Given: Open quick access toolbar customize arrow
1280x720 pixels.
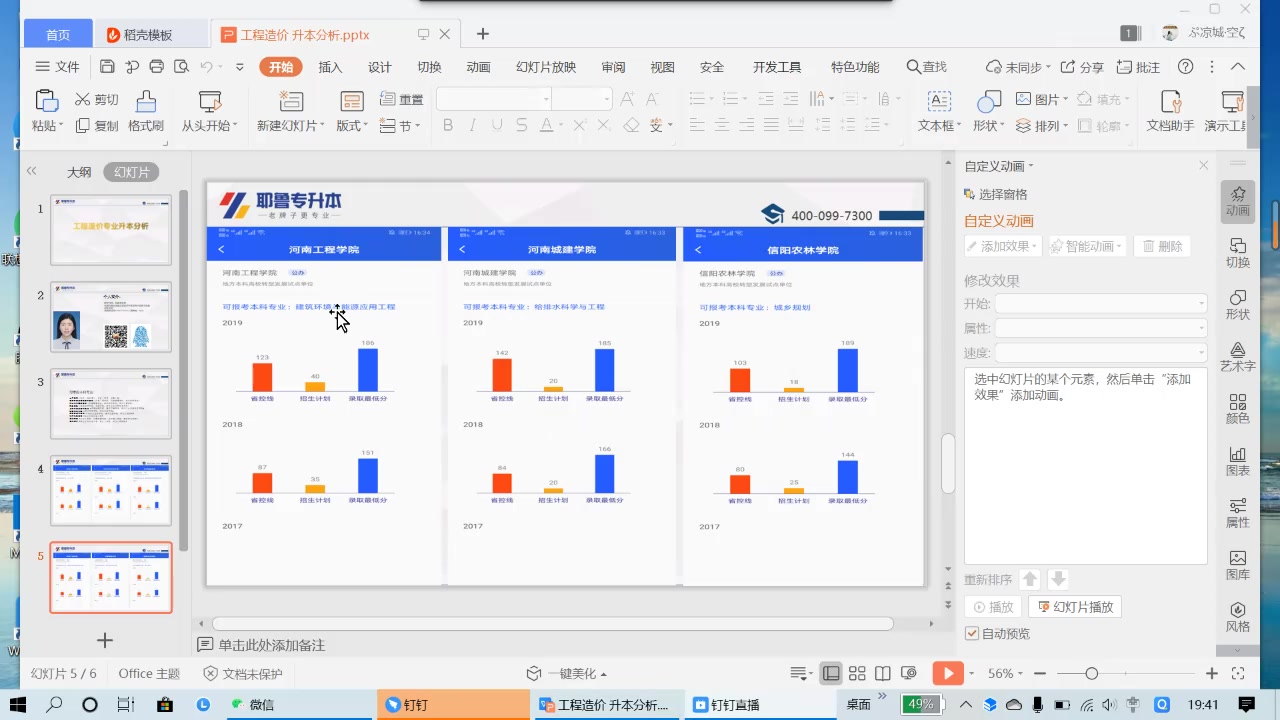Looking at the screenshot, I should [240, 67].
